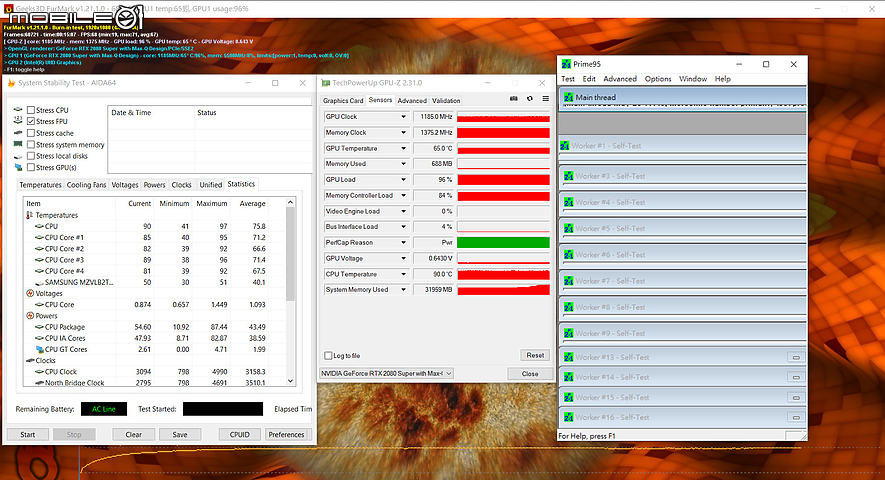The height and width of the screenshot is (480, 885).
Task: Enable the Stress CPU checkbox
Action: (31, 110)
